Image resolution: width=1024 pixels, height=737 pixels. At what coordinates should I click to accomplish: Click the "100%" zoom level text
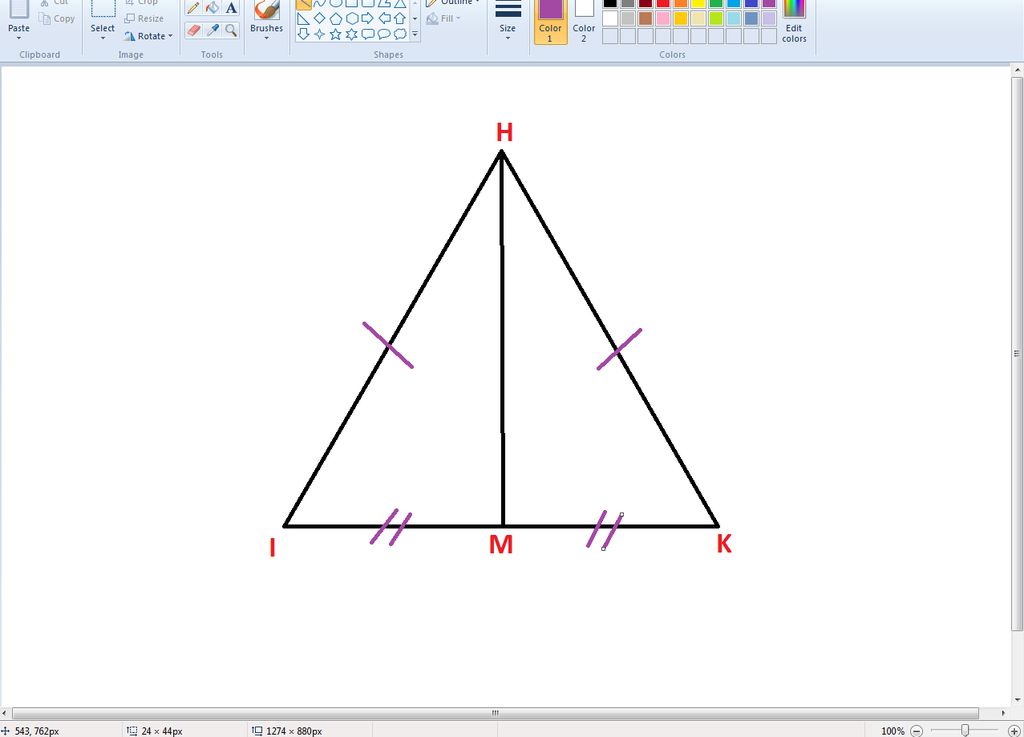892,731
